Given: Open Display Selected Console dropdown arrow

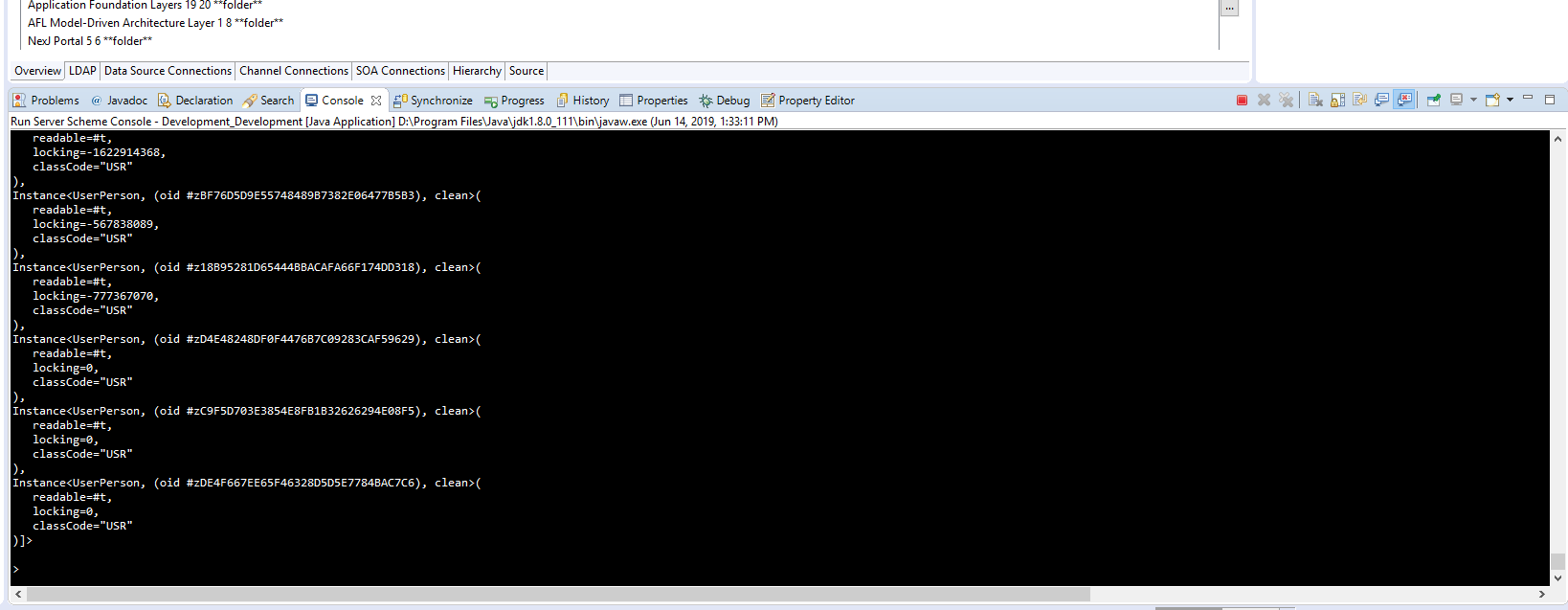Looking at the screenshot, I should point(1473,100).
